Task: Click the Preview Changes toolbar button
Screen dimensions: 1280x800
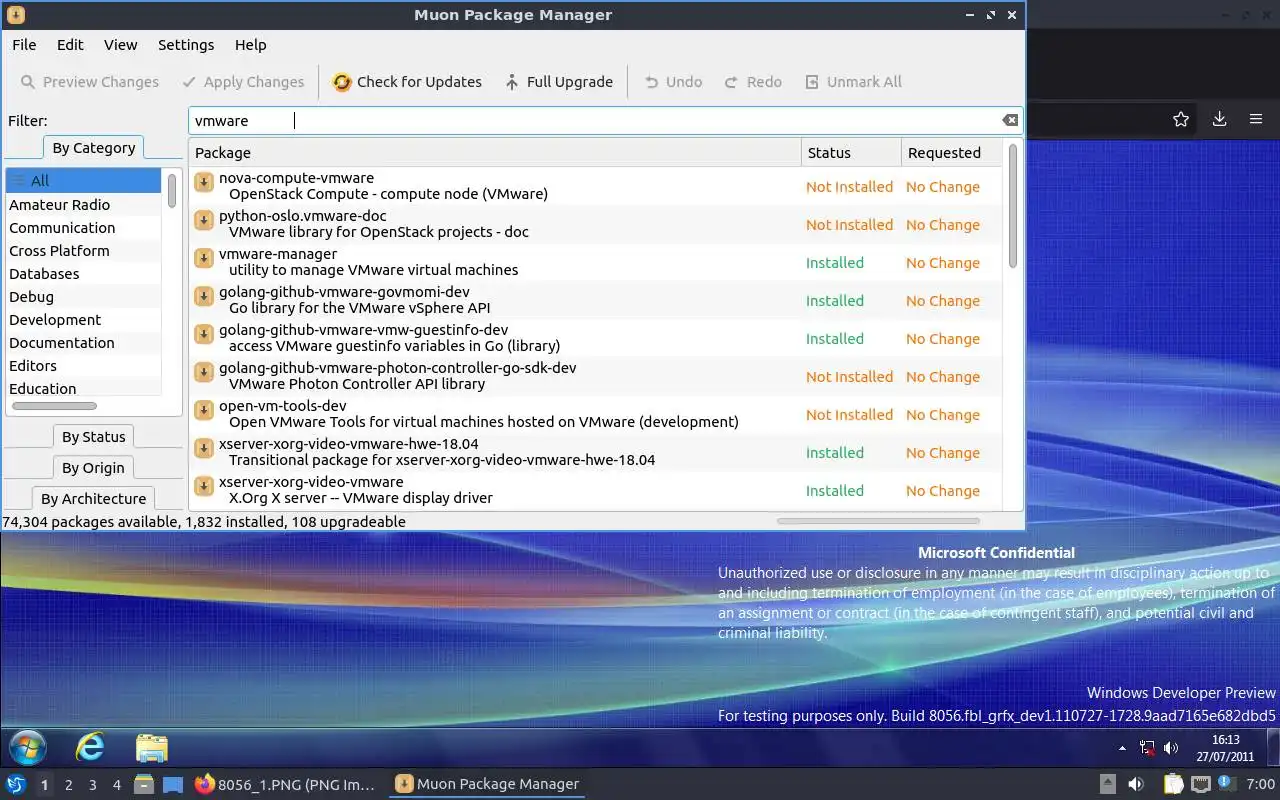Action: [89, 82]
